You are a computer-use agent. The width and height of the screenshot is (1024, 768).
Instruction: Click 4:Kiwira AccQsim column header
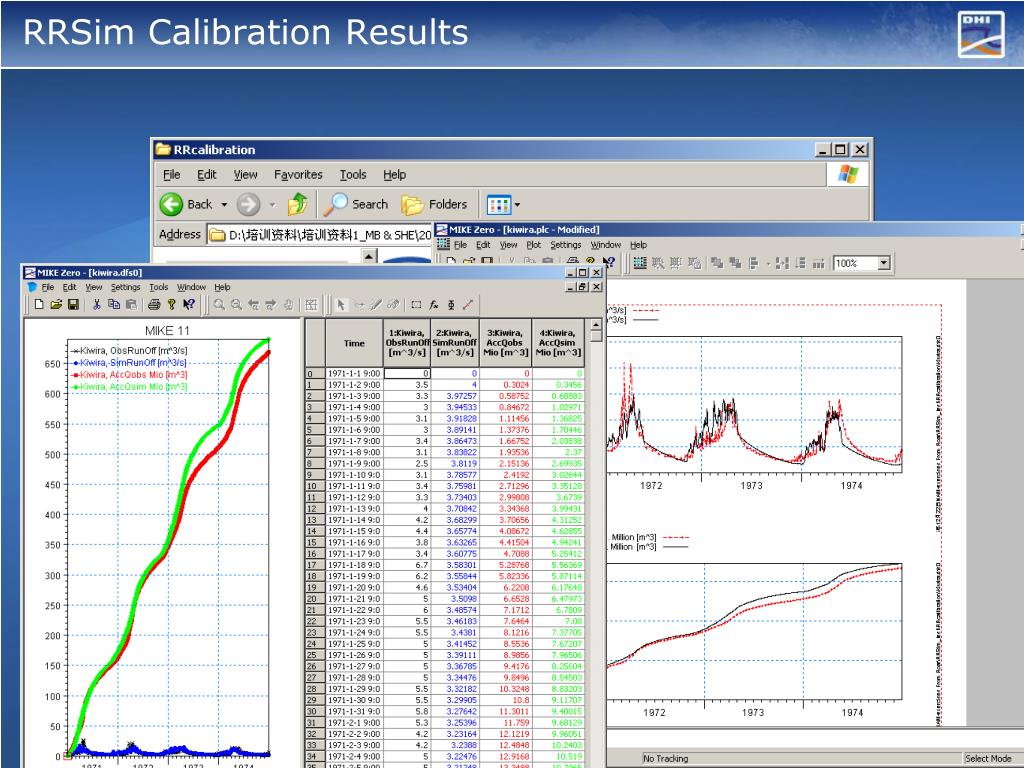point(558,343)
